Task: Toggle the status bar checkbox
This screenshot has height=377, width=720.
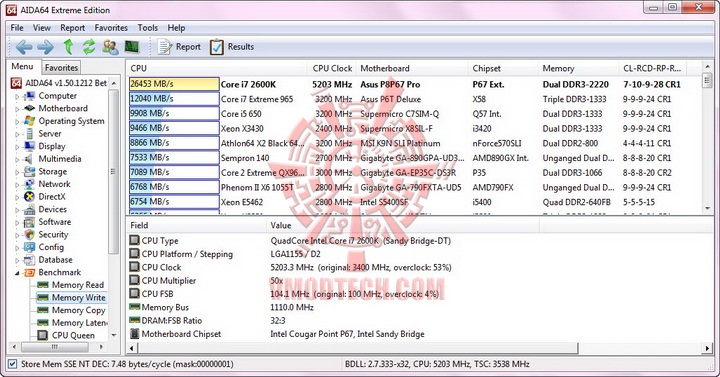Action: tap(13, 364)
